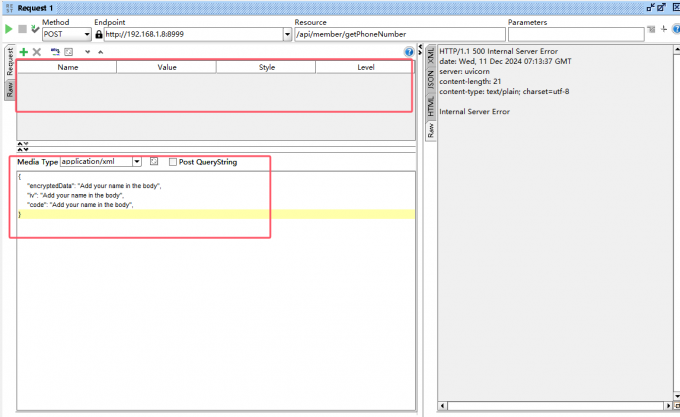This screenshot has width=680, height=417.
Task: Expand the Endpoint URL dropdown
Action: click(x=287, y=34)
